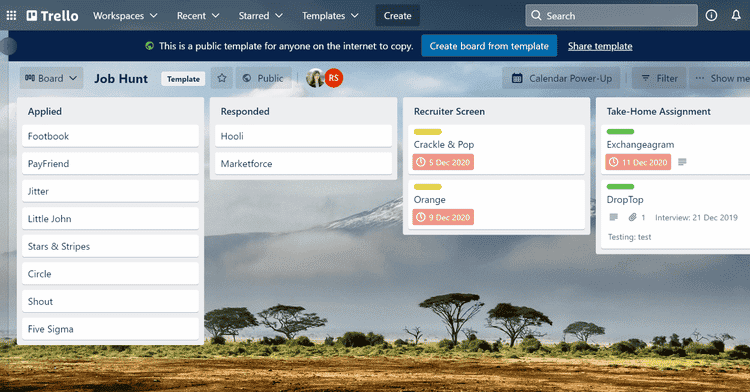
Task: Click the Trello logo home link
Action: [52, 16]
